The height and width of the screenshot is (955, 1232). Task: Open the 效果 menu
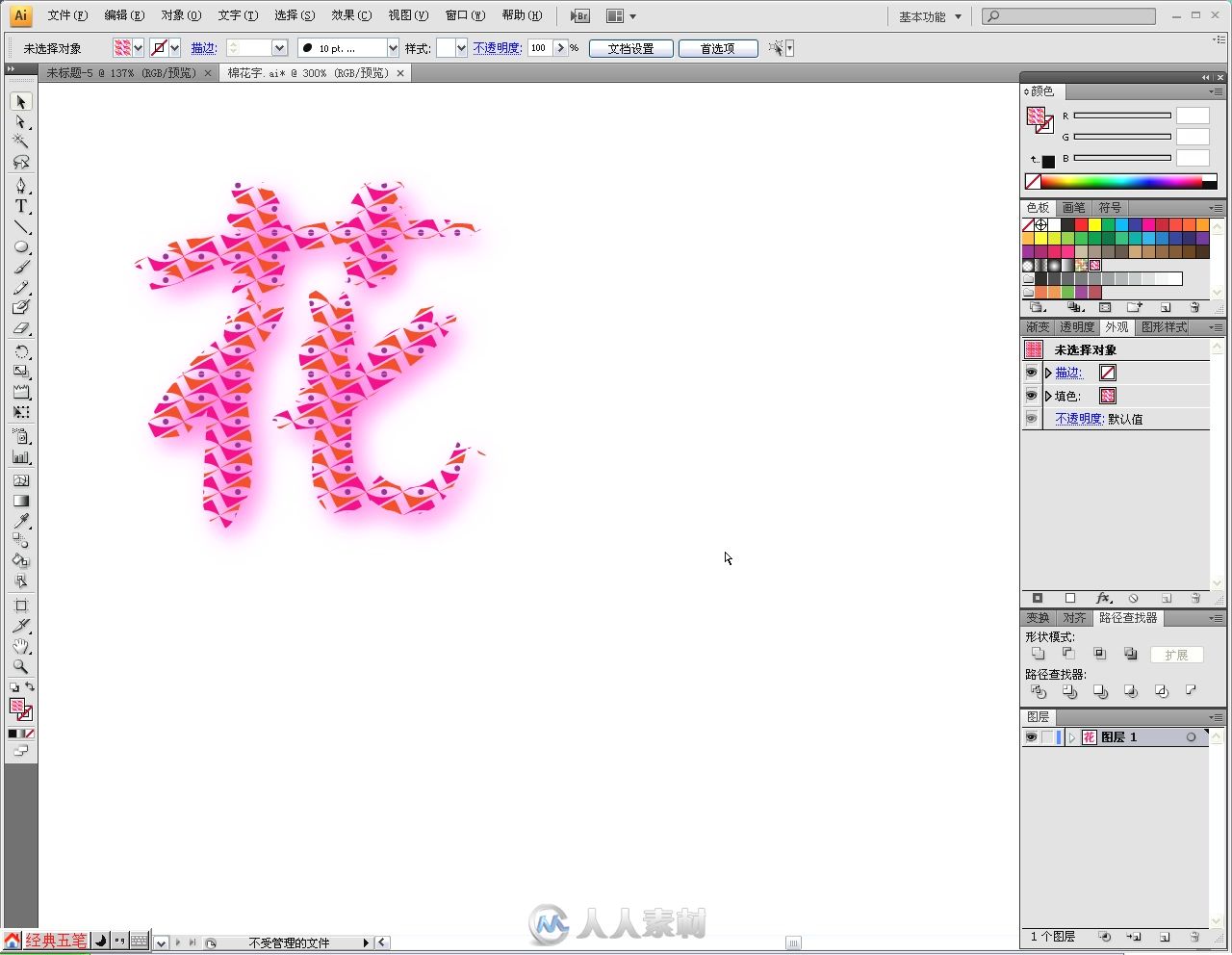[351, 15]
